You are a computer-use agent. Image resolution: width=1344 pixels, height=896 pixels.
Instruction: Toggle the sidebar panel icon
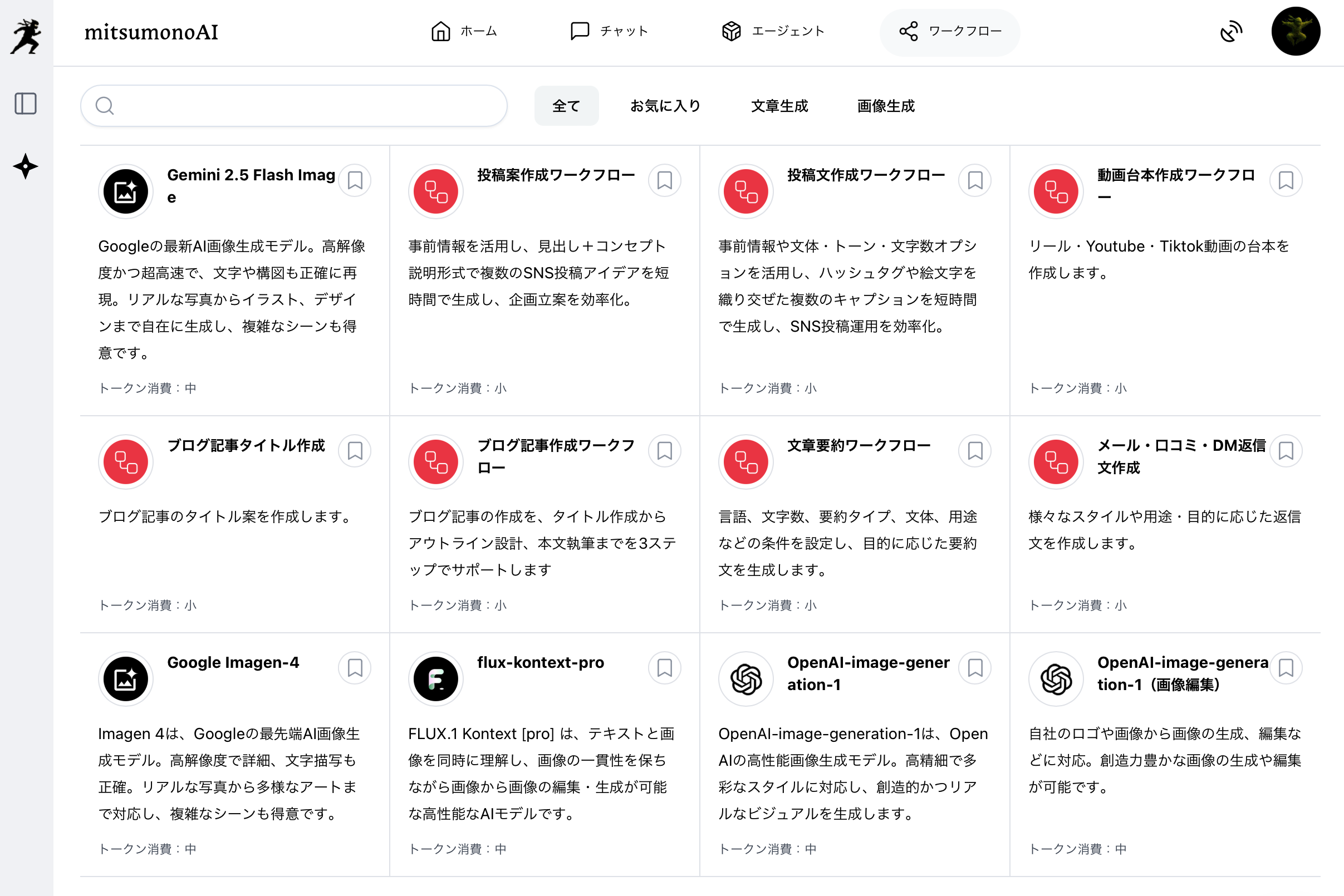click(x=26, y=104)
